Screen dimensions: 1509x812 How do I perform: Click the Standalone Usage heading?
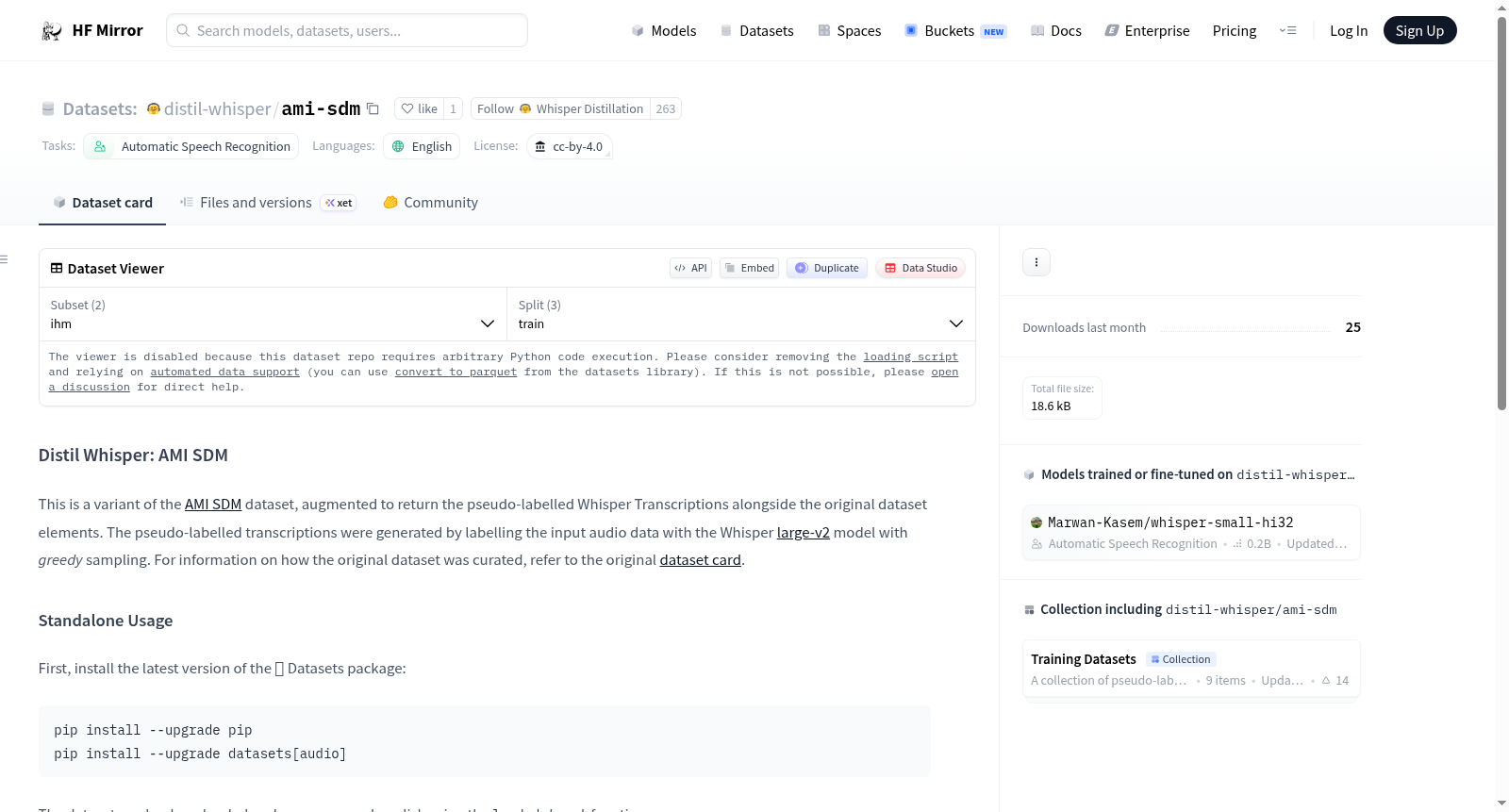[106, 621]
